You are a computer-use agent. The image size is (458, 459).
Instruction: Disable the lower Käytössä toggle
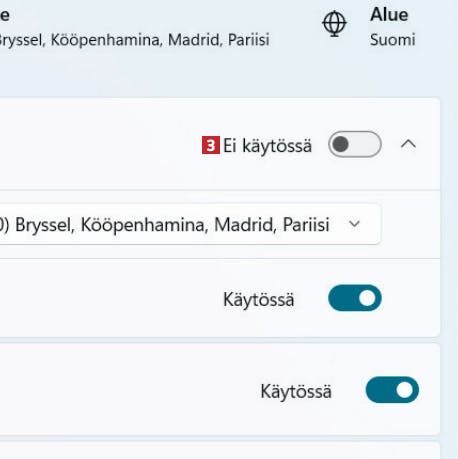(392, 390)
